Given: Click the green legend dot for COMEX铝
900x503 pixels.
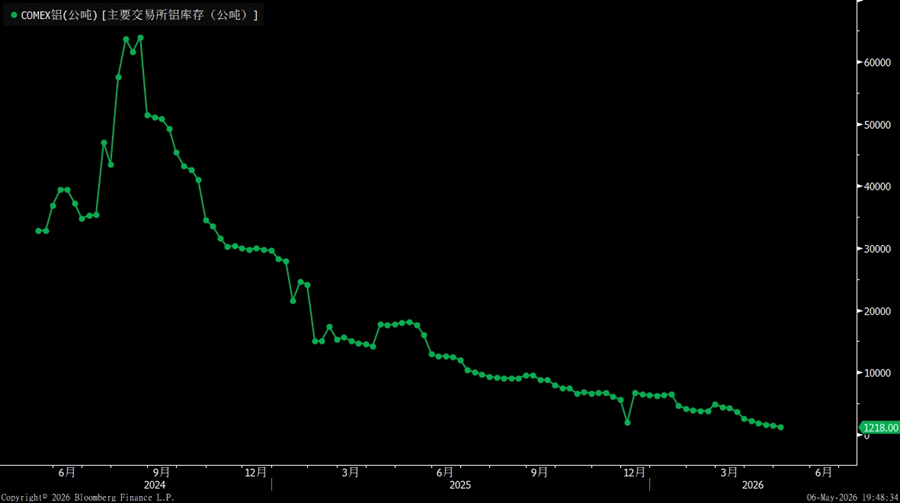Looking at the screenshot, I should tap(14, 15).
